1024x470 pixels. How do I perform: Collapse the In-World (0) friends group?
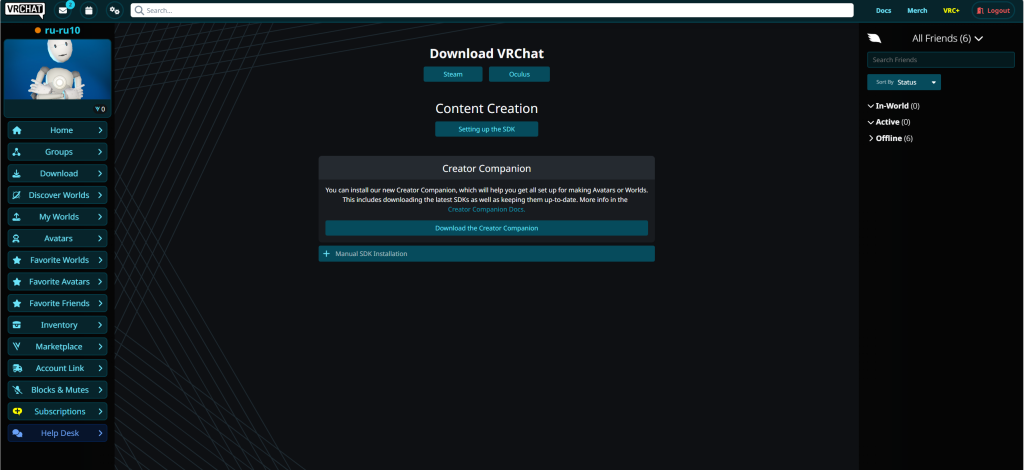coord(892,105)
